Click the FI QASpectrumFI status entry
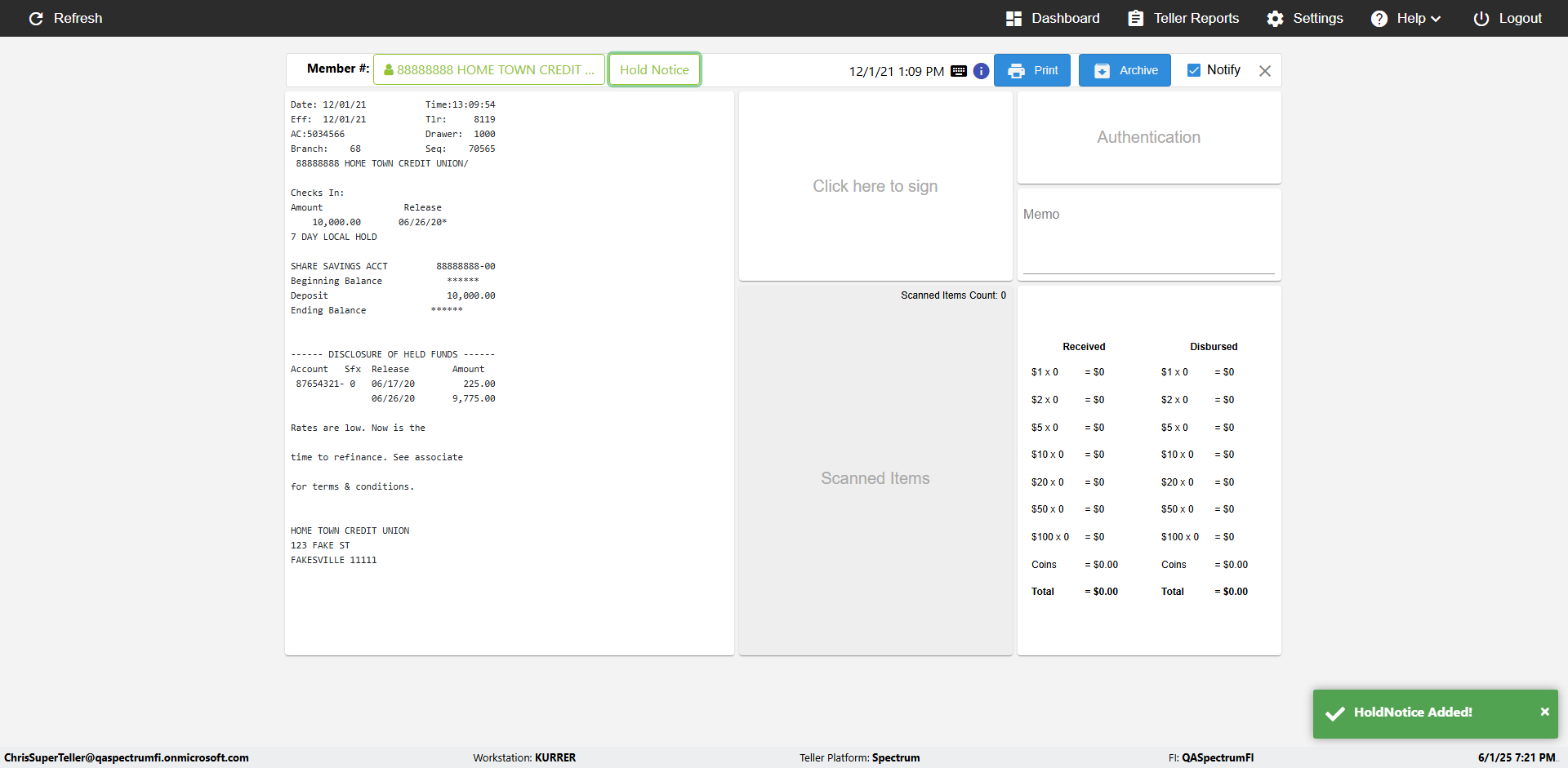This screenshot has width=1568, height=768. (x=1211, y=757)
